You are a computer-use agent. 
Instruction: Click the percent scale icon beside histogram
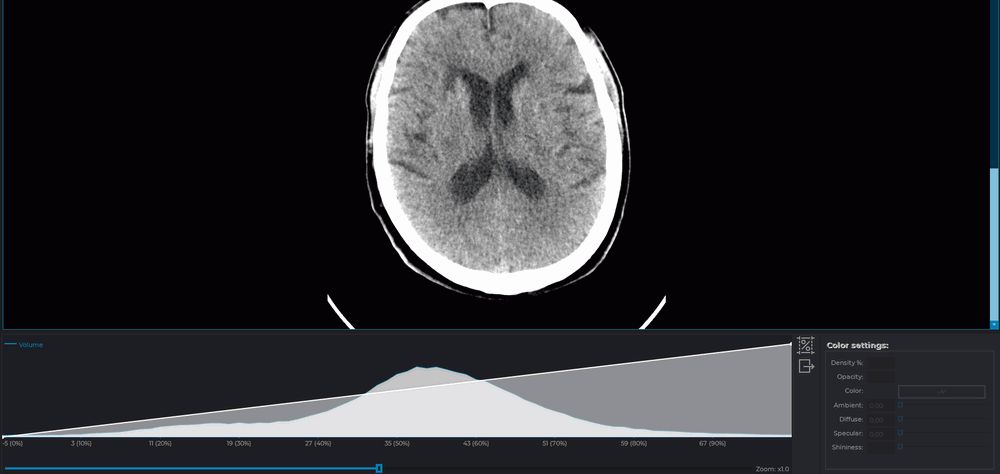click(x=805, y=345)
